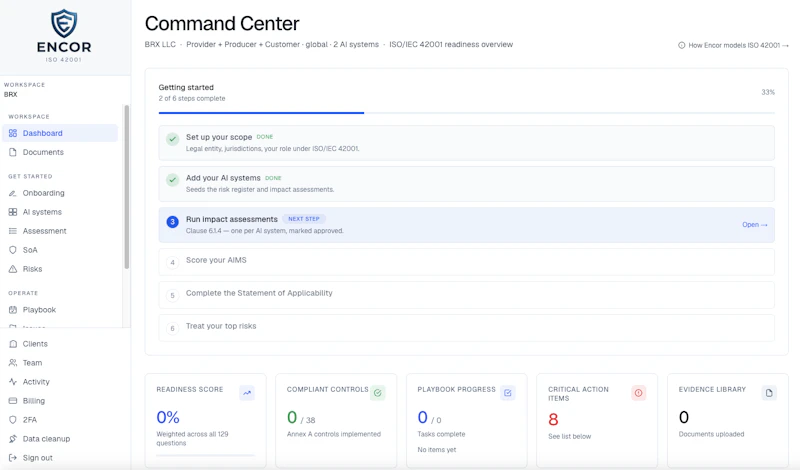
Task: Click the Open link for impact assessments
Action: tap(755, 225)
